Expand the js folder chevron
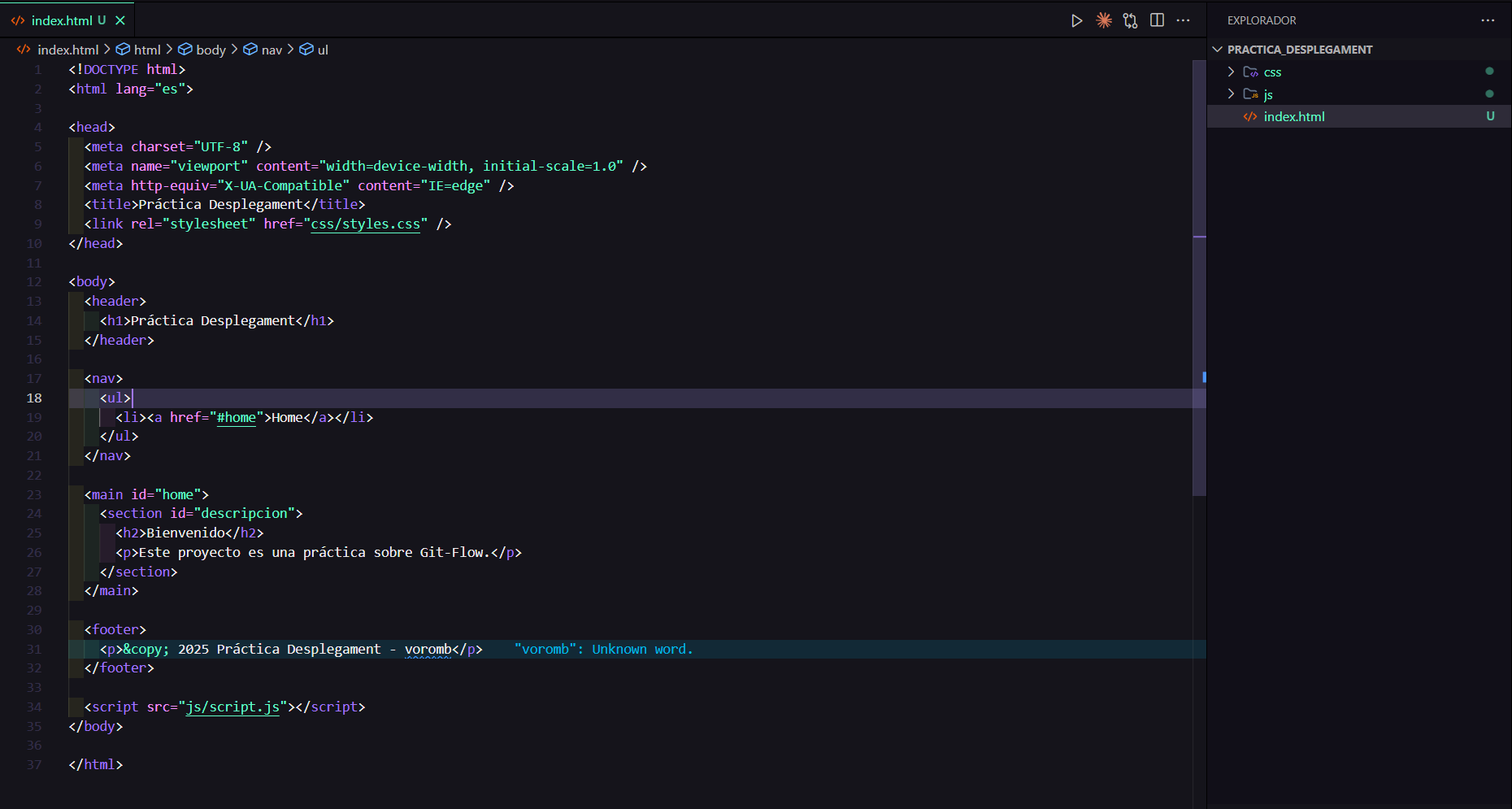Screen dimensions: 1512x809 coord(1231,94)
